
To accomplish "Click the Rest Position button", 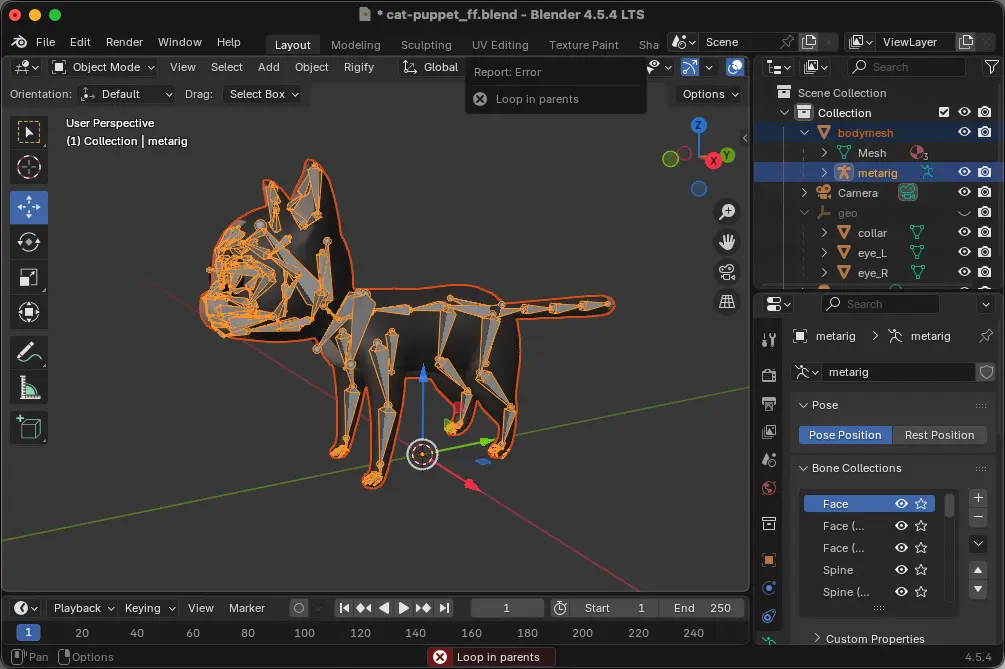I will point(939,435).
